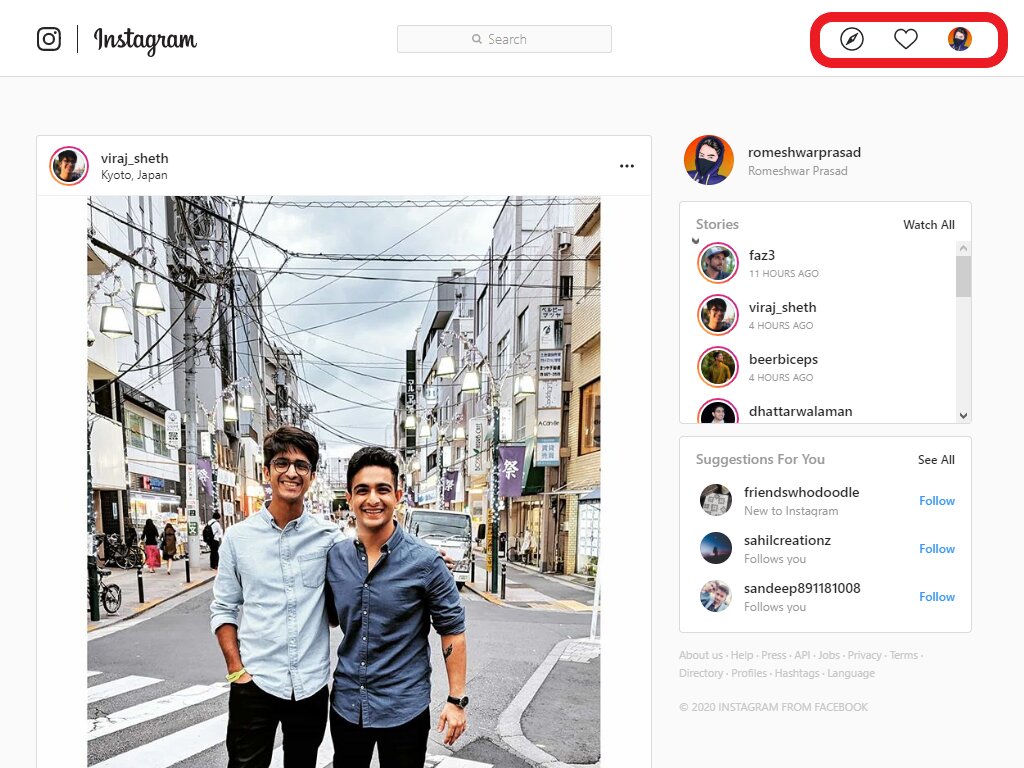Viewport: 1024px width, 768px height.
Task: Open viraj_sheth name in Stories list
Action: (782, 308)
